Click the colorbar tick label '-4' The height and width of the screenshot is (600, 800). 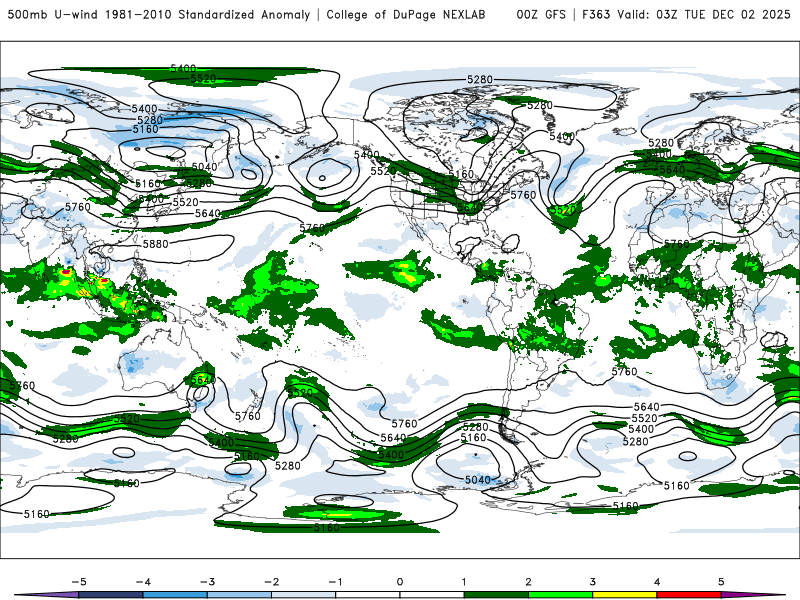143,582
